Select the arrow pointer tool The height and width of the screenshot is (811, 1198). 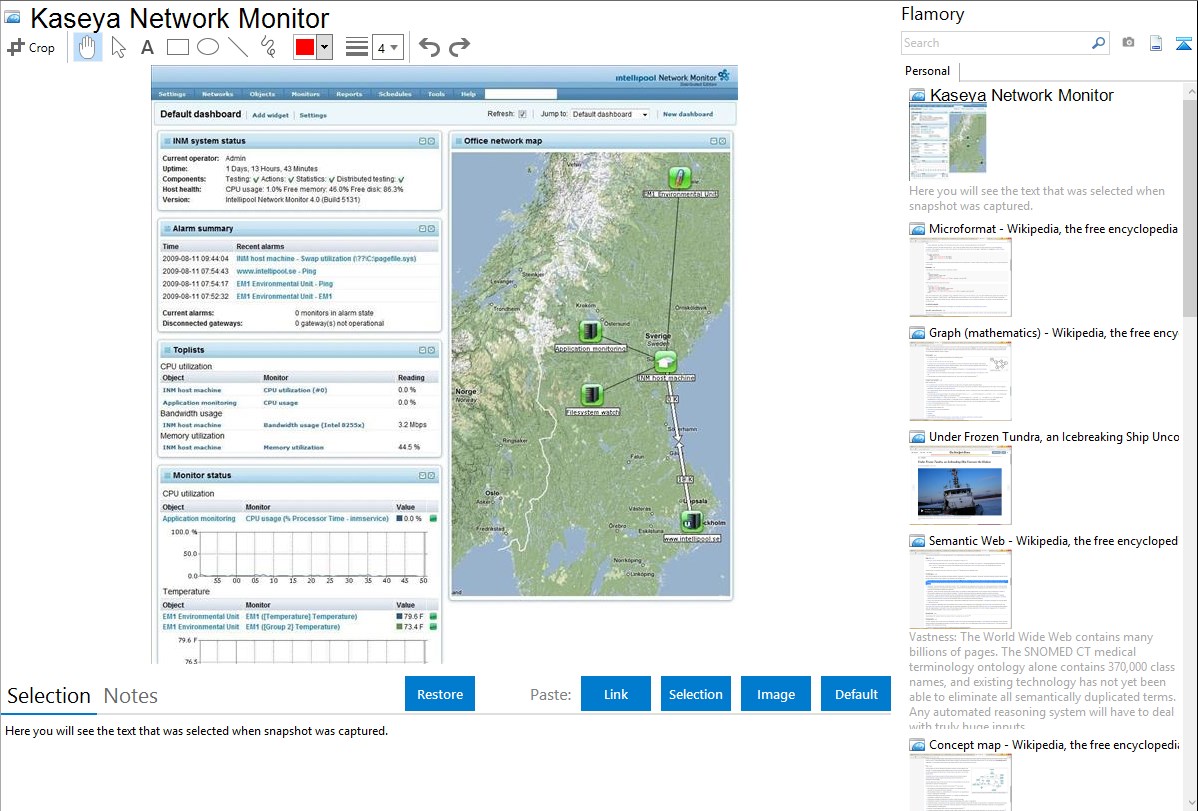119,47
